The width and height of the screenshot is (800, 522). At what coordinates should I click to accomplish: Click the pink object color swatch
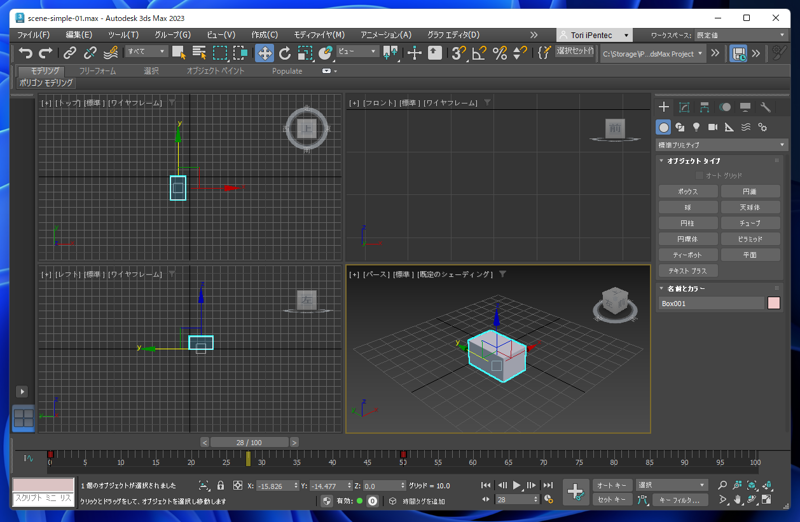[773, 303]
